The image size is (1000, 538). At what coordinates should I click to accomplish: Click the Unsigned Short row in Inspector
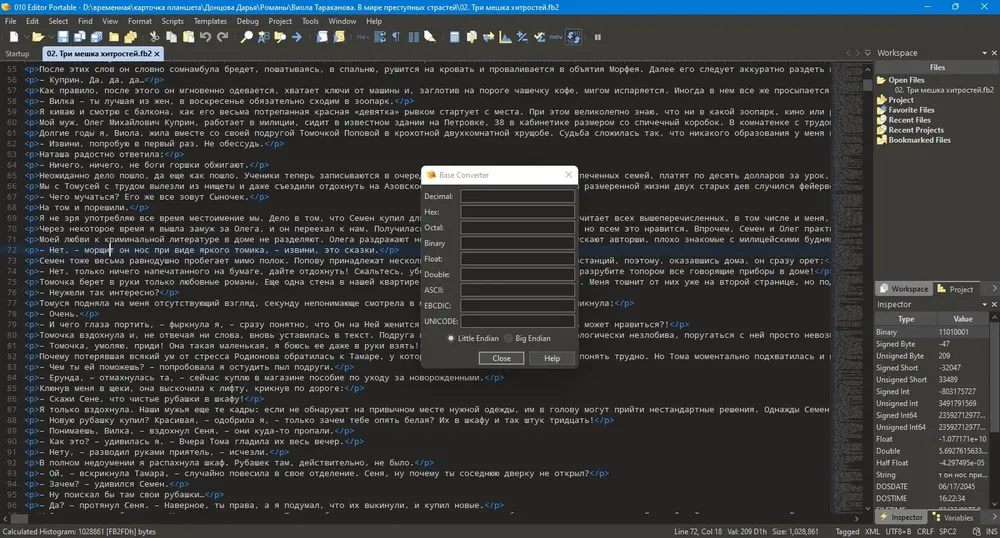932,379
